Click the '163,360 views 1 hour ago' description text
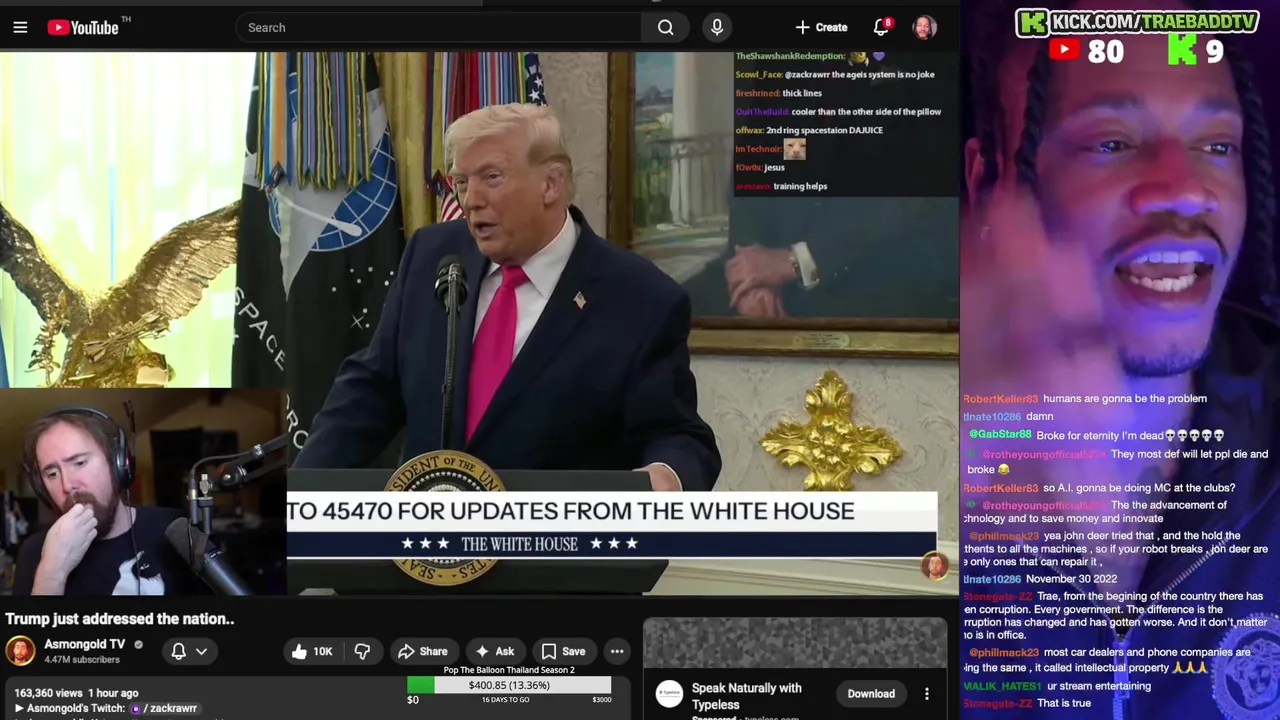 point(76,693)
